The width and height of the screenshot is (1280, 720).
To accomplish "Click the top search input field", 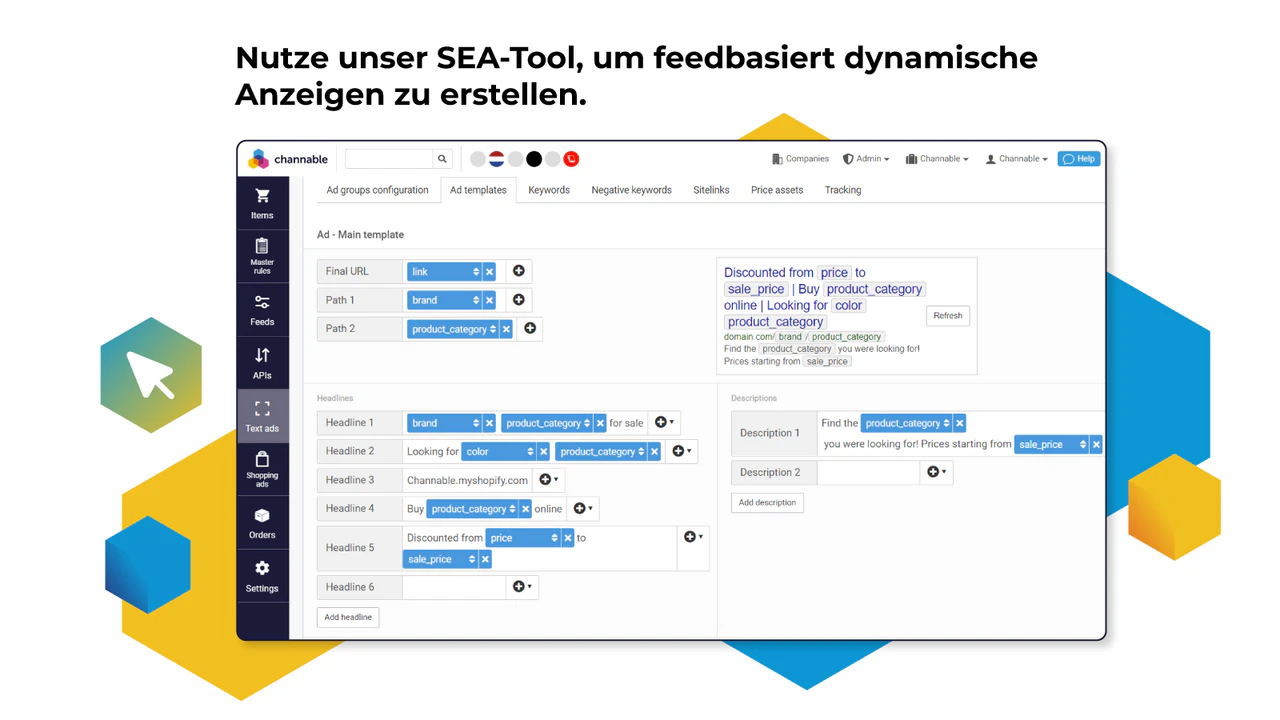I will 389,159.
